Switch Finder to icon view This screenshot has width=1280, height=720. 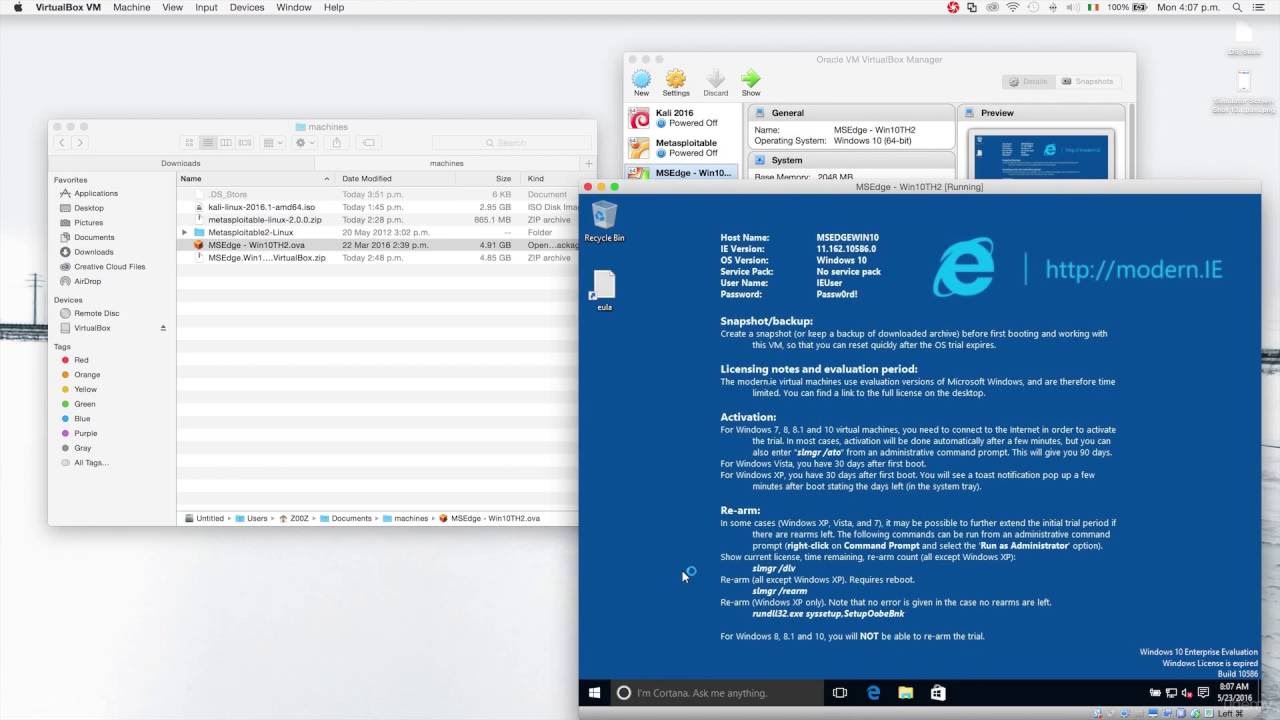189,143
